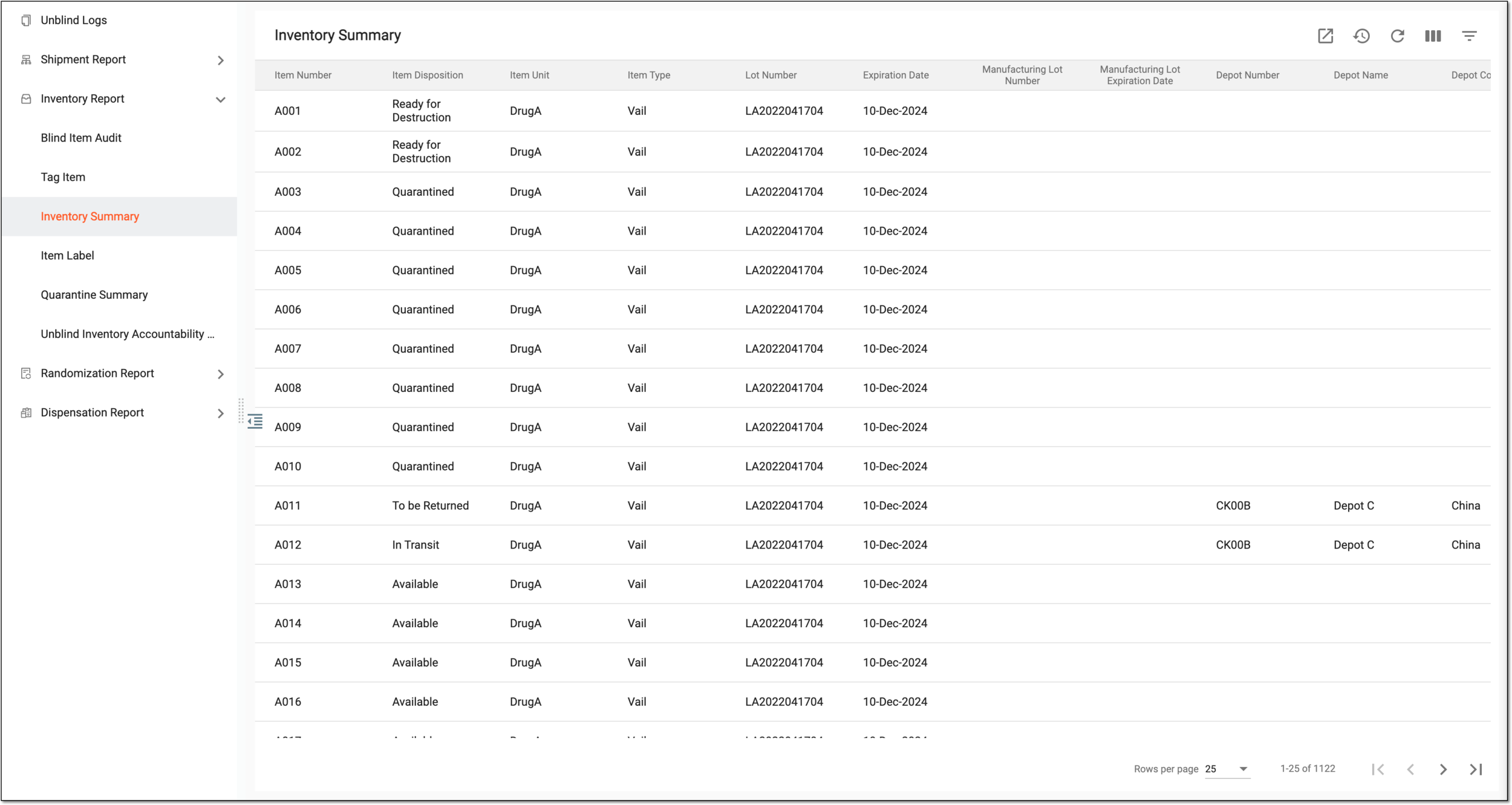The width and height of the screenshot is (1512, 805).
Task: Open the filter icon
Action: pos(1469,36)
